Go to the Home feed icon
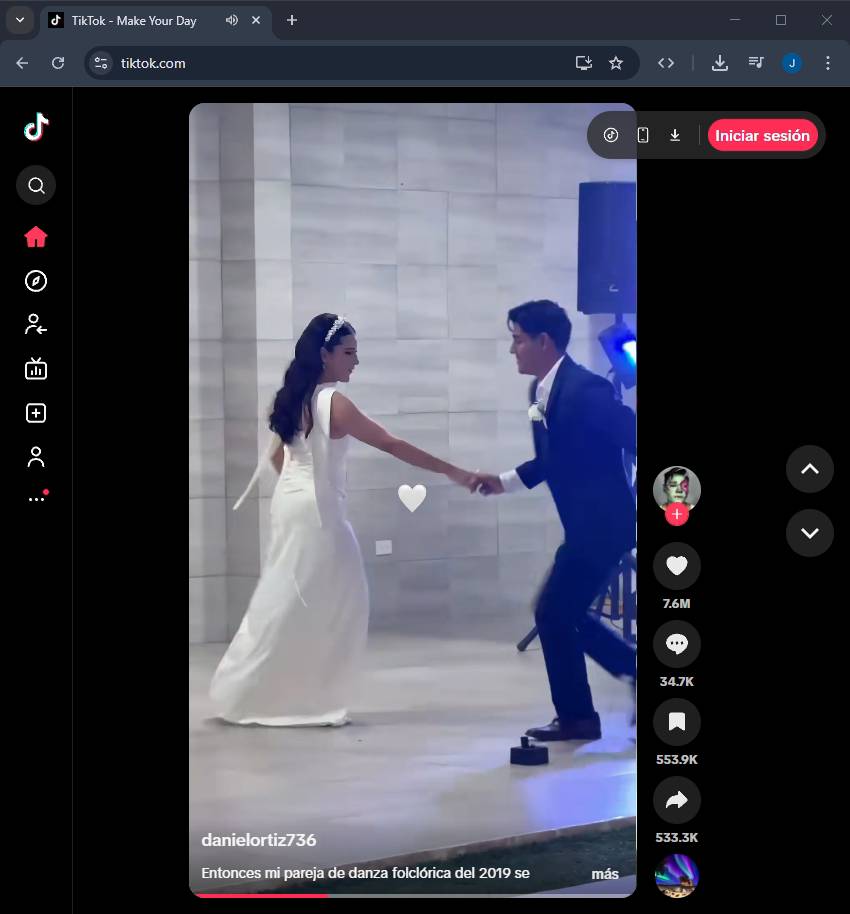The width and height of the screenshot is (850, 914). tap(36, 237)
